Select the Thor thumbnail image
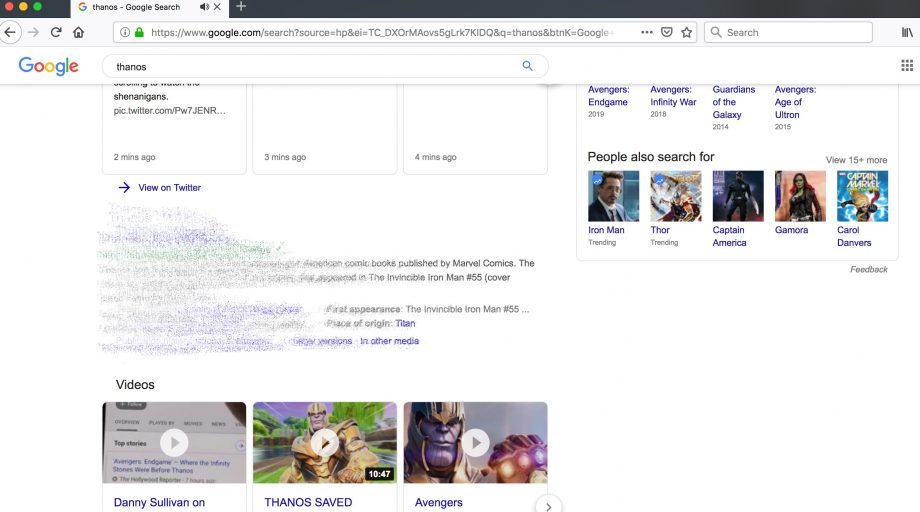This screenshot has width=920, height=512. [675, 196]
